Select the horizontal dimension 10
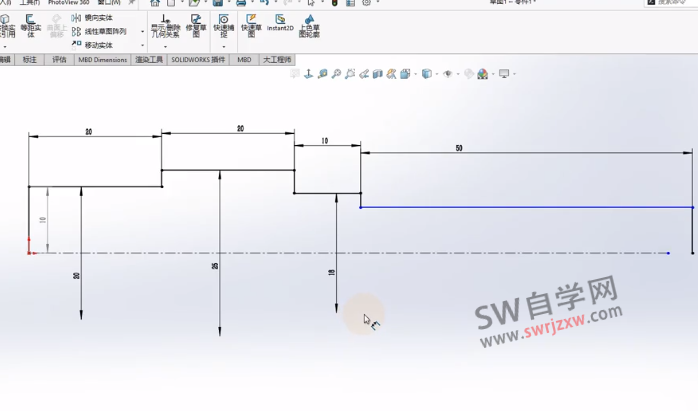The height and width of the screenshot is (411, 698). click(x=325, y=141)
